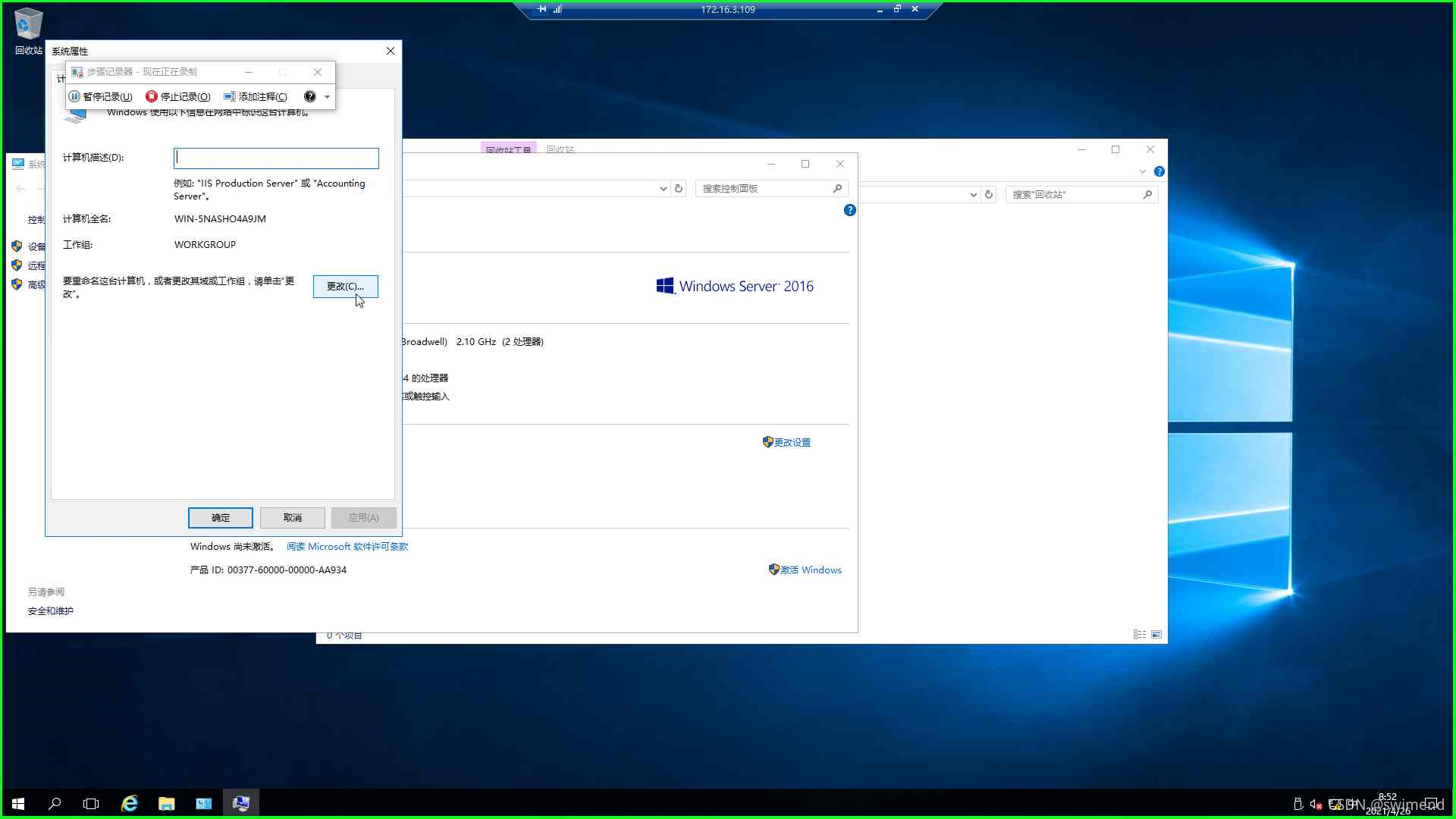Stop recording in Steps Recorder

point(178,96)
